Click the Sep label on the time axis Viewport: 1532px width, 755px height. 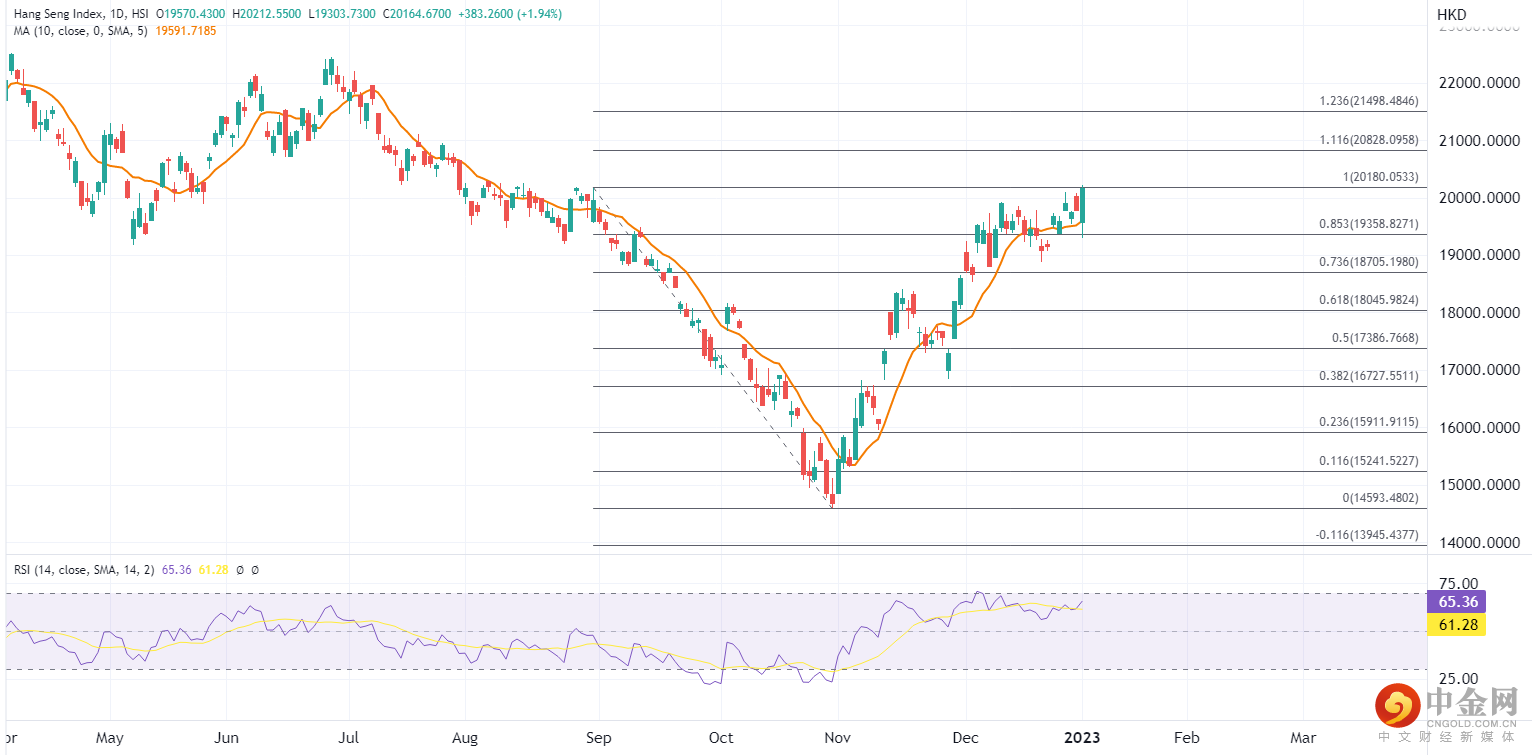pos(597,738)
